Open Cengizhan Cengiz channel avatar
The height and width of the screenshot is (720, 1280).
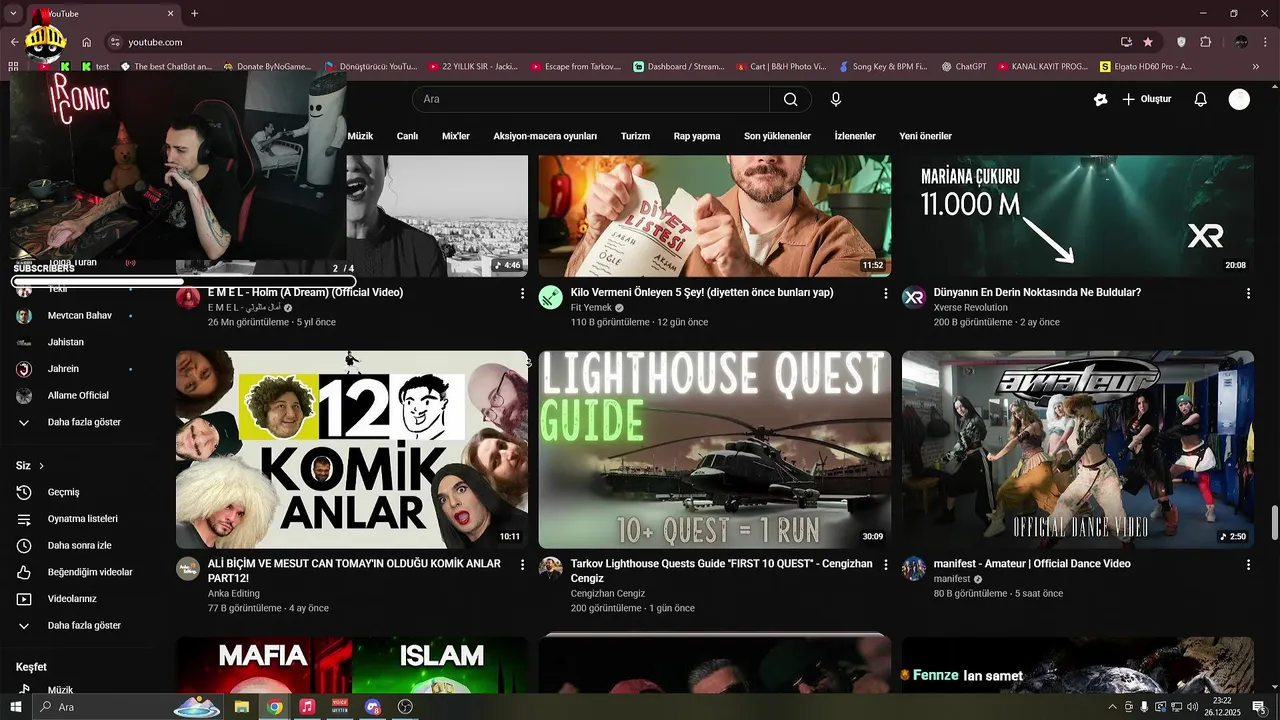click(x=551, y=569)
